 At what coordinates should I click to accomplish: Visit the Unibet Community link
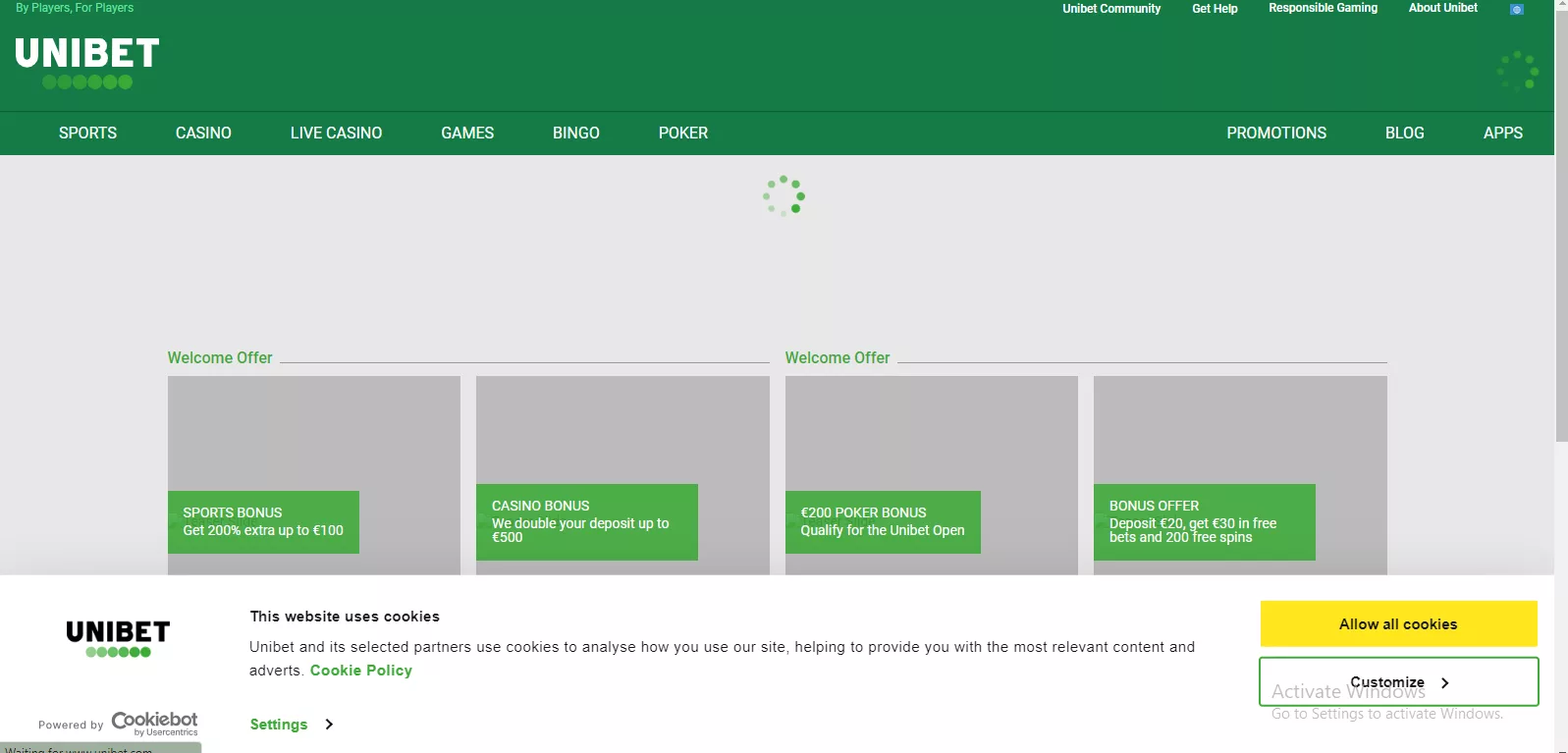click(1111, 8)
